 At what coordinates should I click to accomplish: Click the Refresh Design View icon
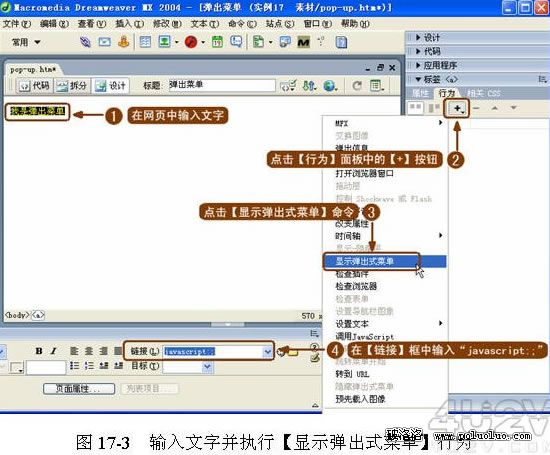tap(357, 85)
